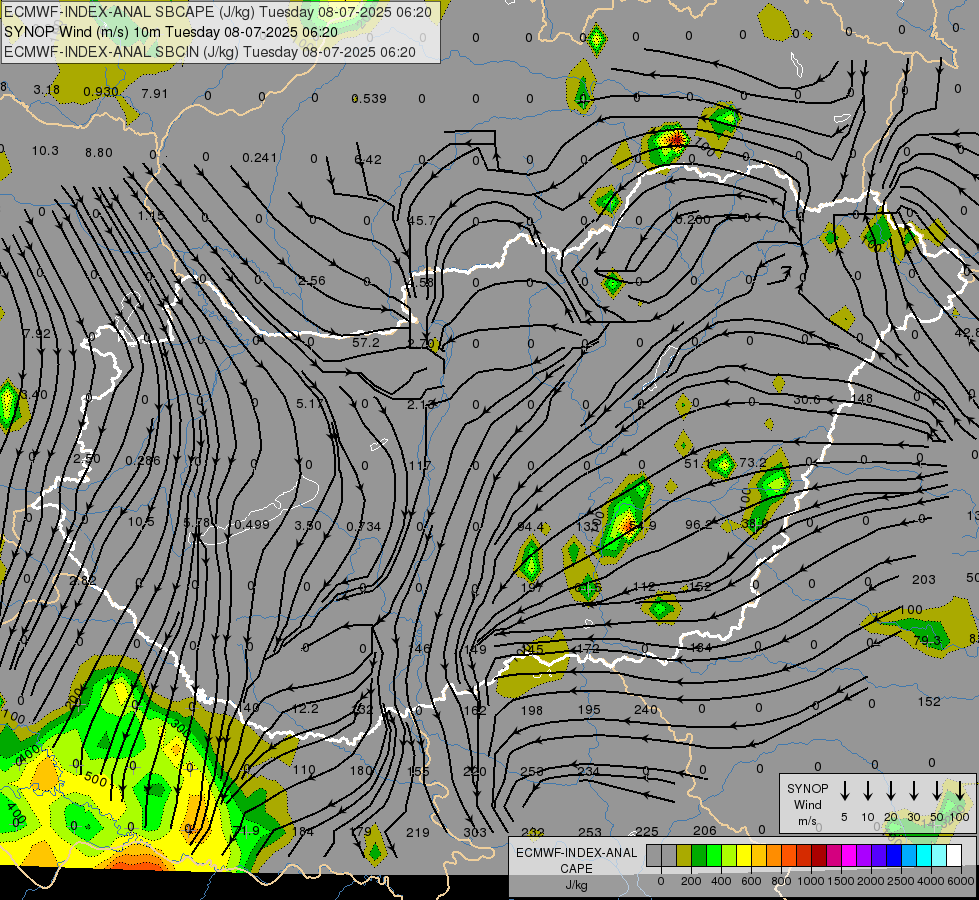
Task: Click the 96.2 value on map
Action: pyautogui.click(x=699, y=524)
